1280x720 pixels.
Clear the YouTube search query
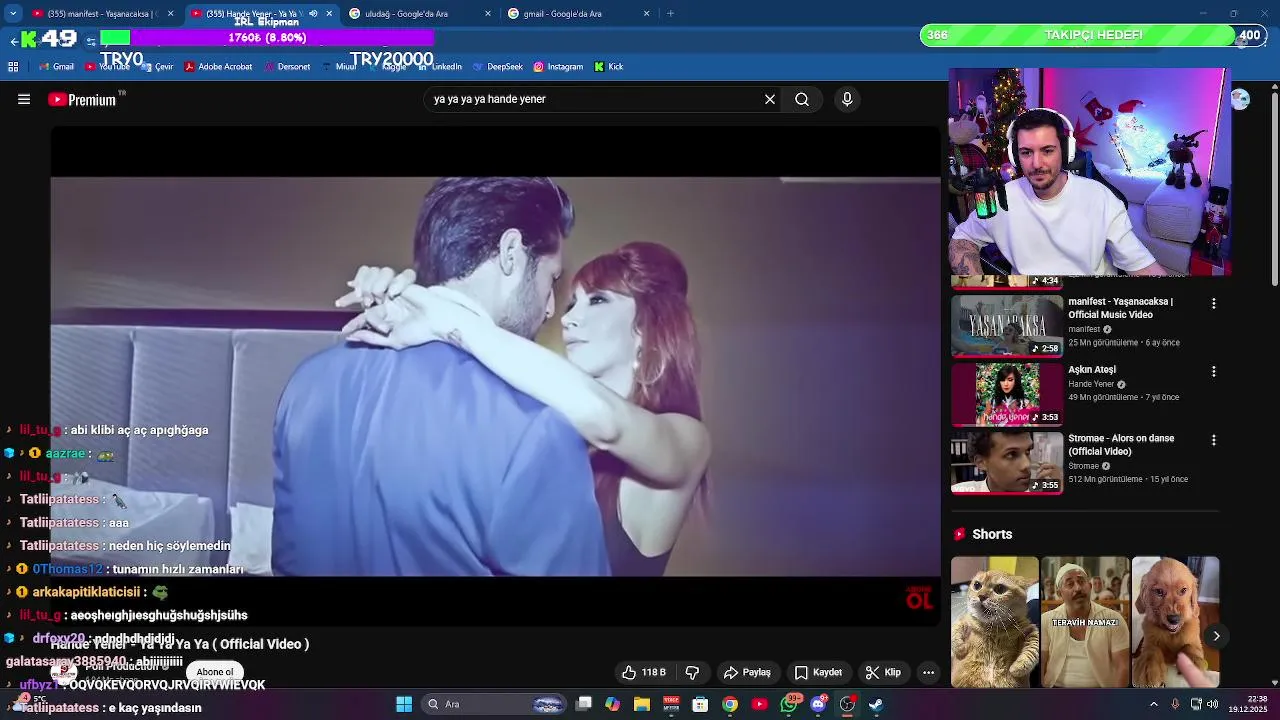click(x=770, y=99)
